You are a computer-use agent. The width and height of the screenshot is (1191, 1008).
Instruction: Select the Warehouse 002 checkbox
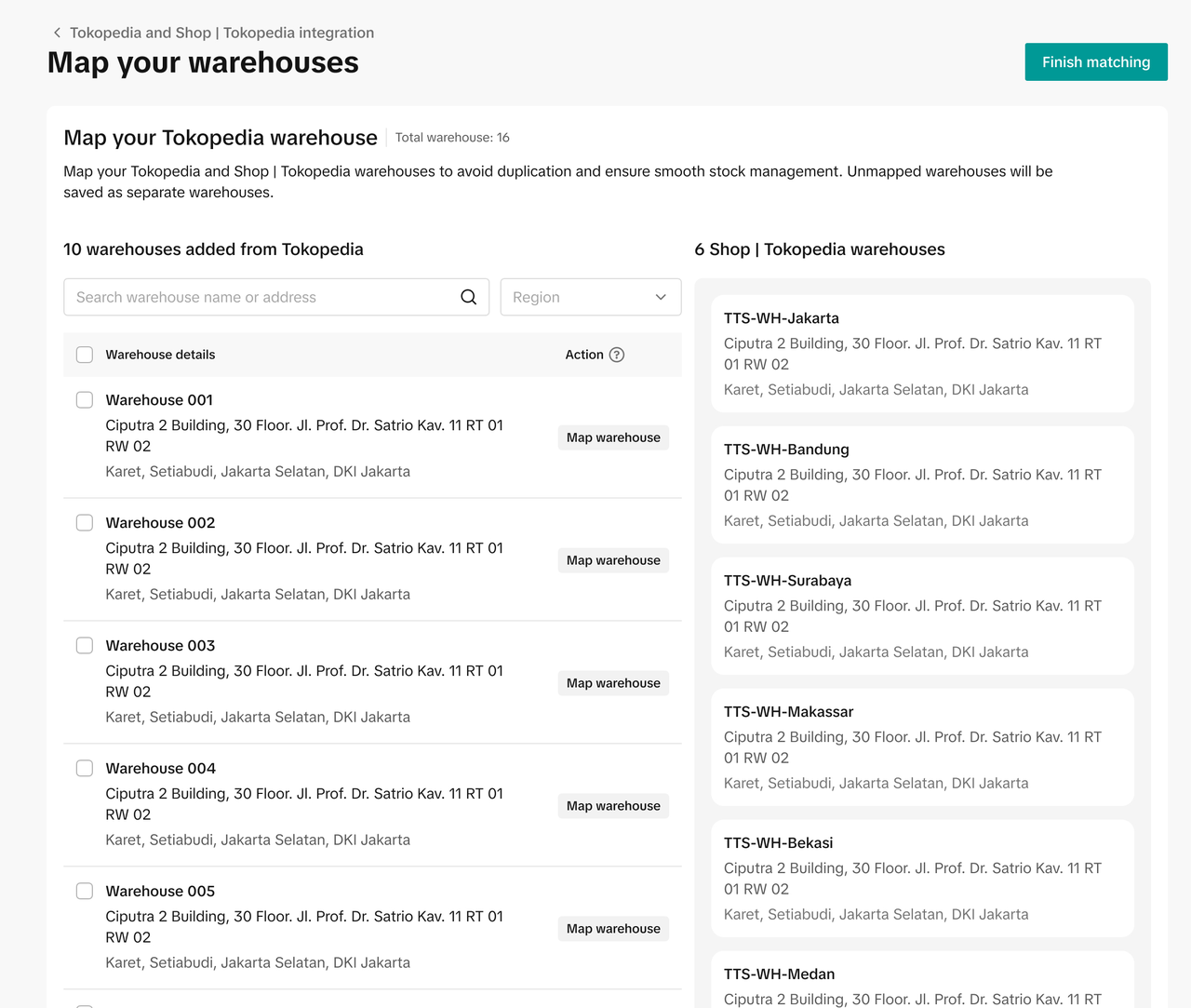pyautogui.click(x=85, y=523)
